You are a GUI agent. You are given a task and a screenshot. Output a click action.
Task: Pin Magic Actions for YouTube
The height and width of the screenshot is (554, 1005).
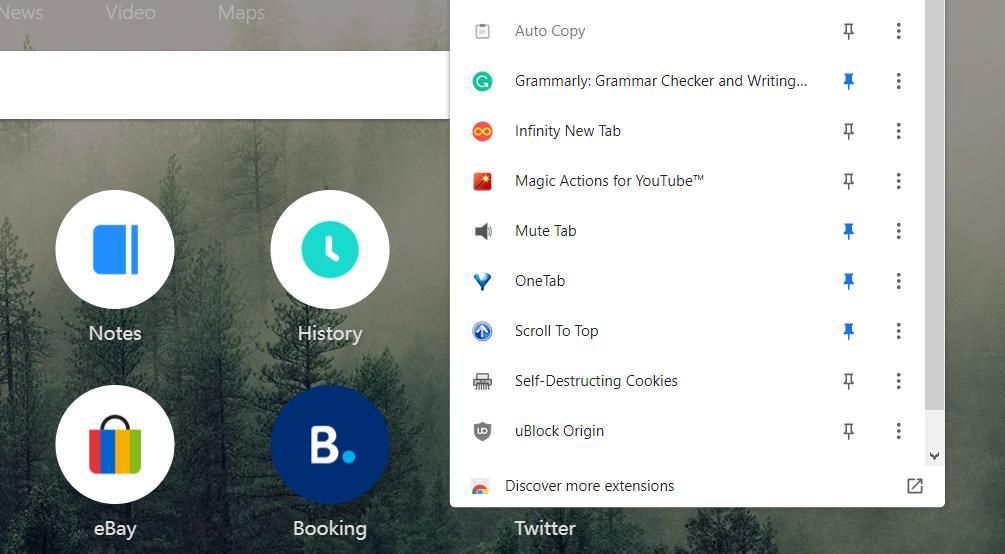849,181
